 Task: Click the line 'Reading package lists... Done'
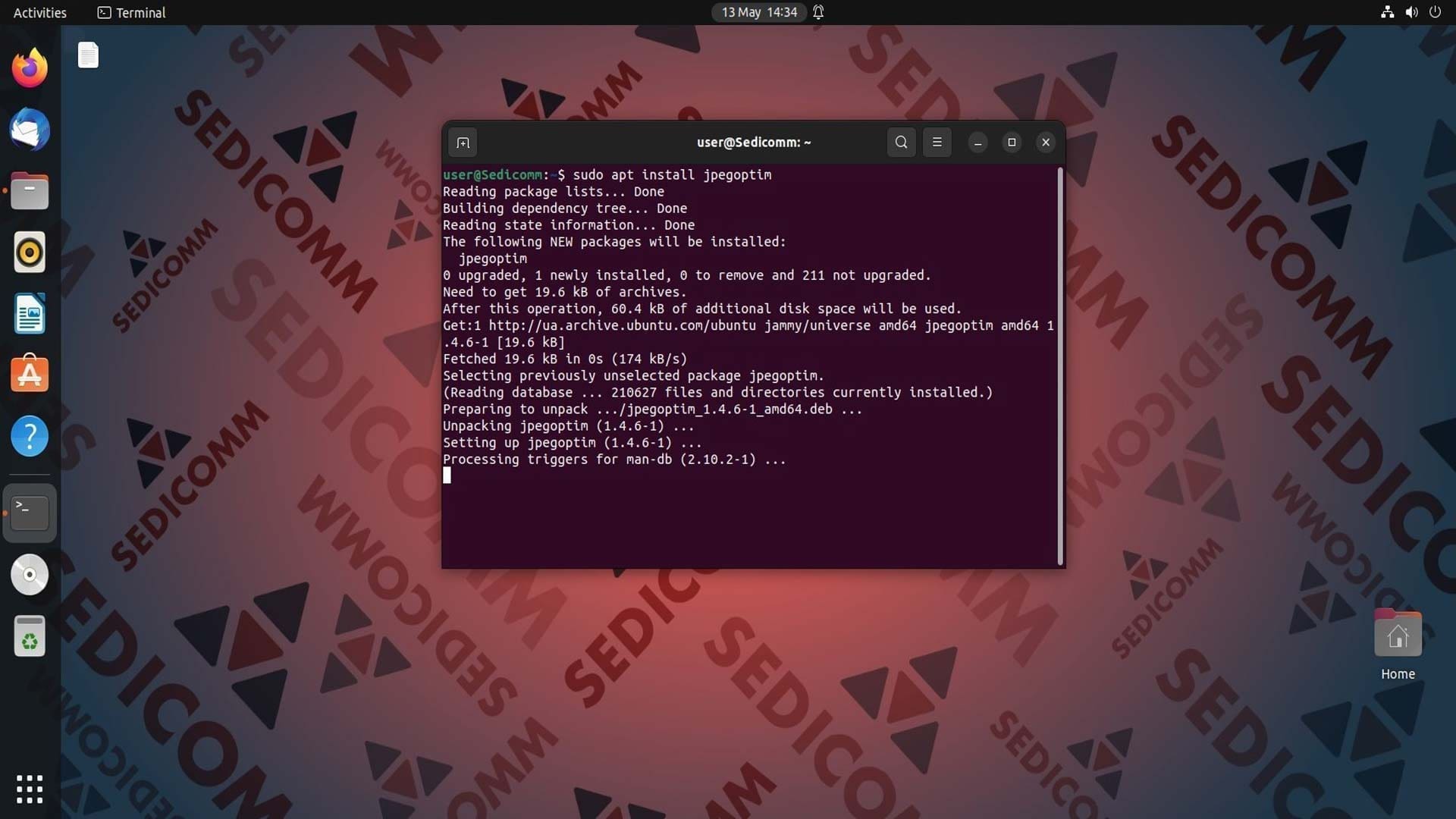point(554,192)
